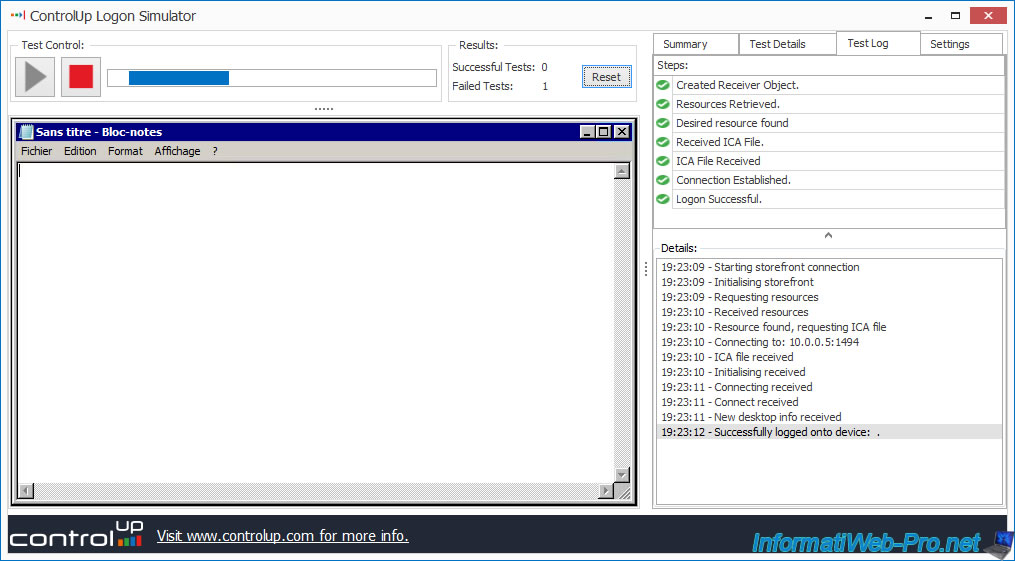Click the ControlUp app icon in the title bar
This screenshot has width=1015, height=561.
(x=17, y=15)
